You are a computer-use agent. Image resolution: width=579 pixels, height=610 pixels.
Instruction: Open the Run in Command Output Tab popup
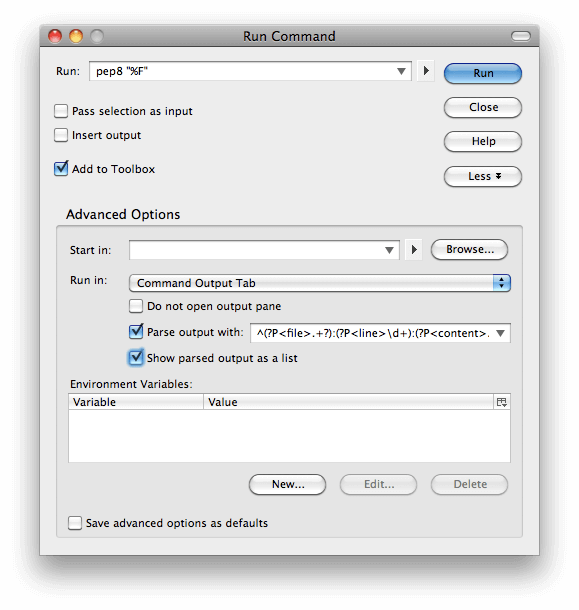(319, 283)
